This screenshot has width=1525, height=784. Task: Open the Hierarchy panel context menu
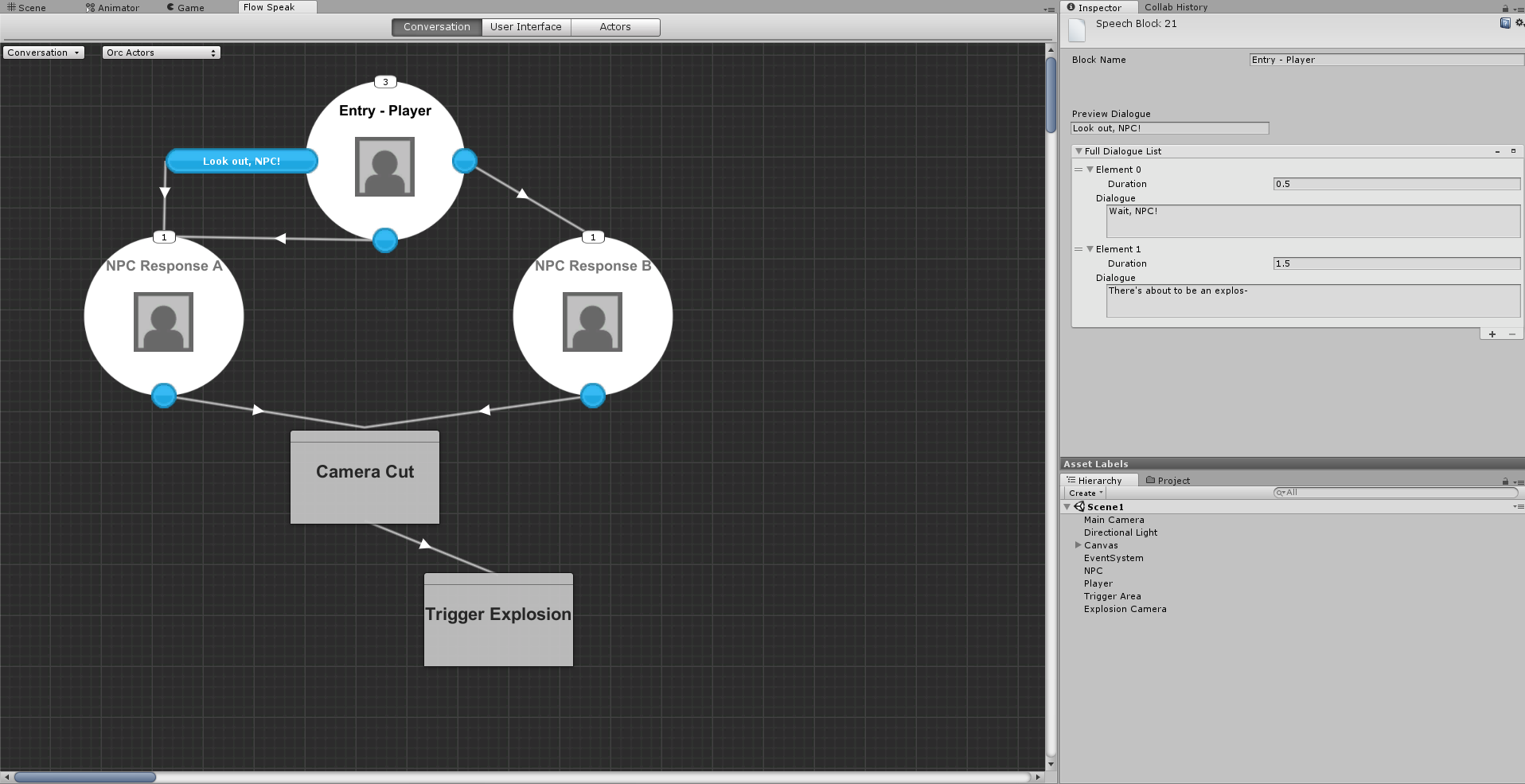(x=1519, y=482)
